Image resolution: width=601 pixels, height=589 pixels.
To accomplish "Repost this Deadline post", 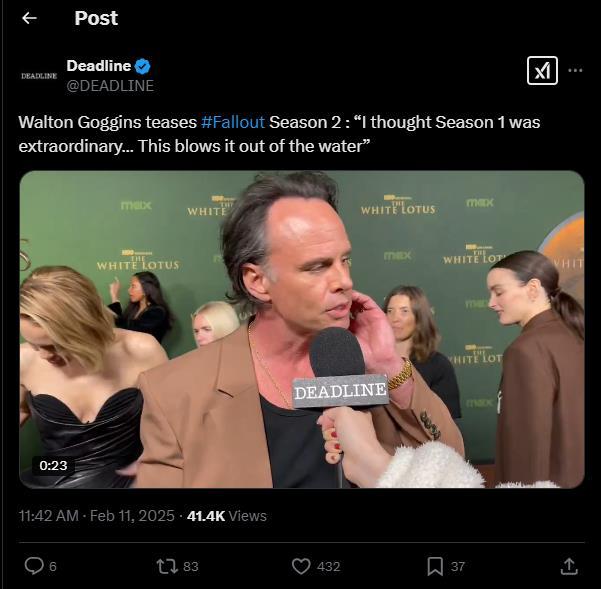I will (x=167, y=566).
